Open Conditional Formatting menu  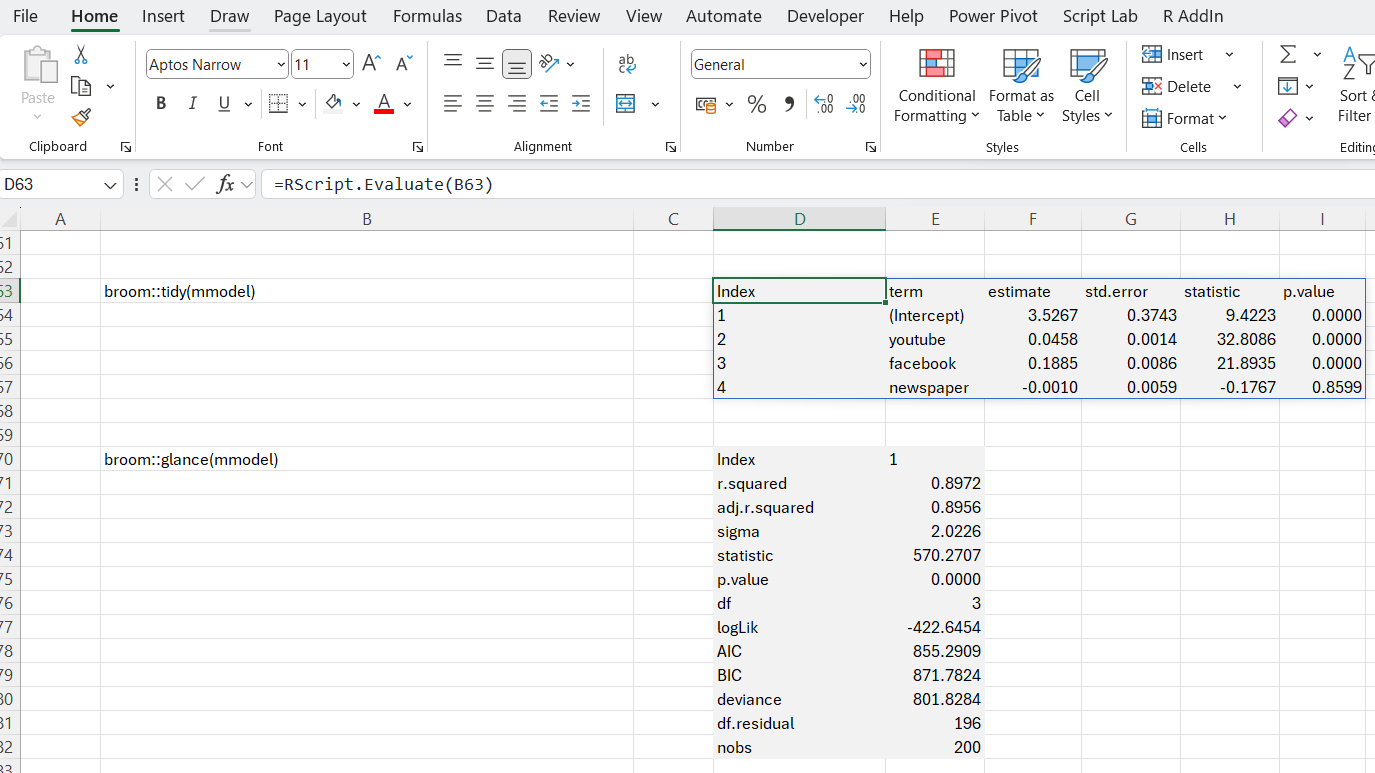[936, 86]
